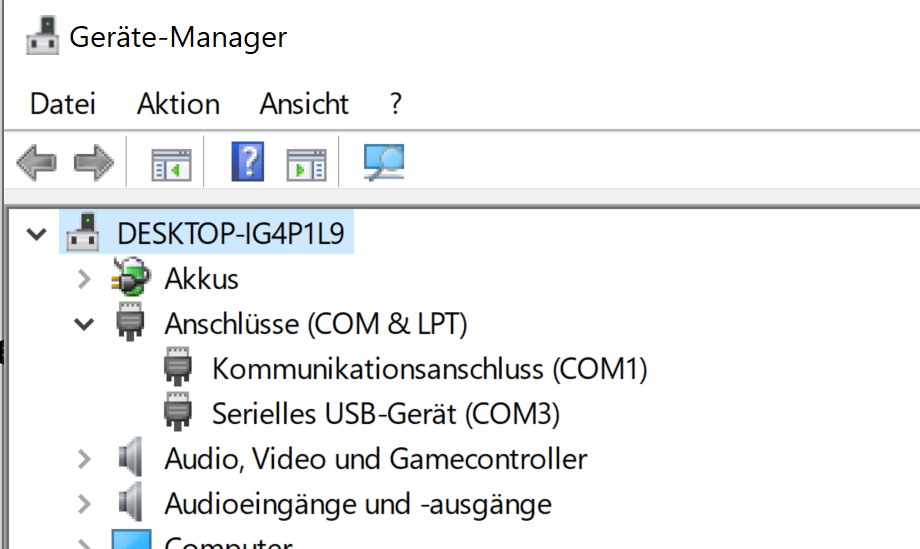The image size is (920, 549).
Task: Open the Datei menu
Action: point(63,104)
